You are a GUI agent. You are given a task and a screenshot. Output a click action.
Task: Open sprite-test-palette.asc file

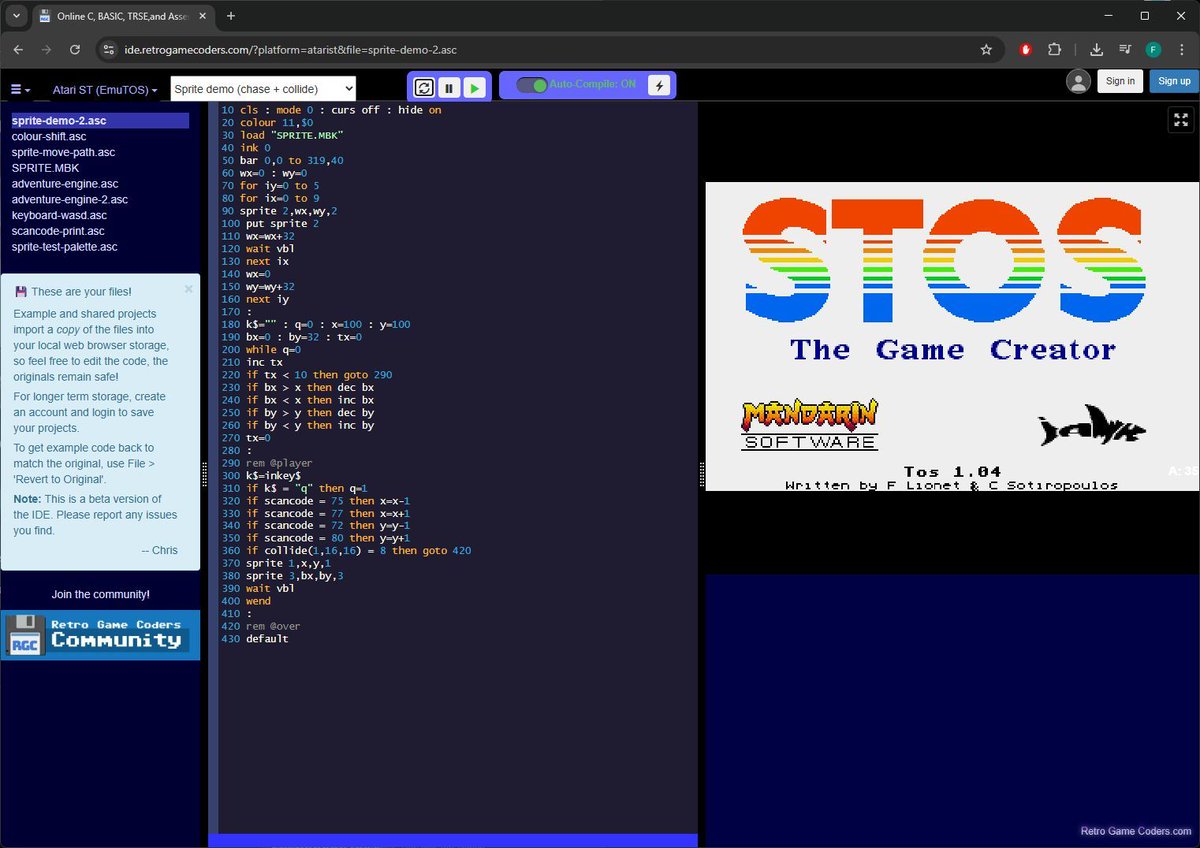pos(64,247)
